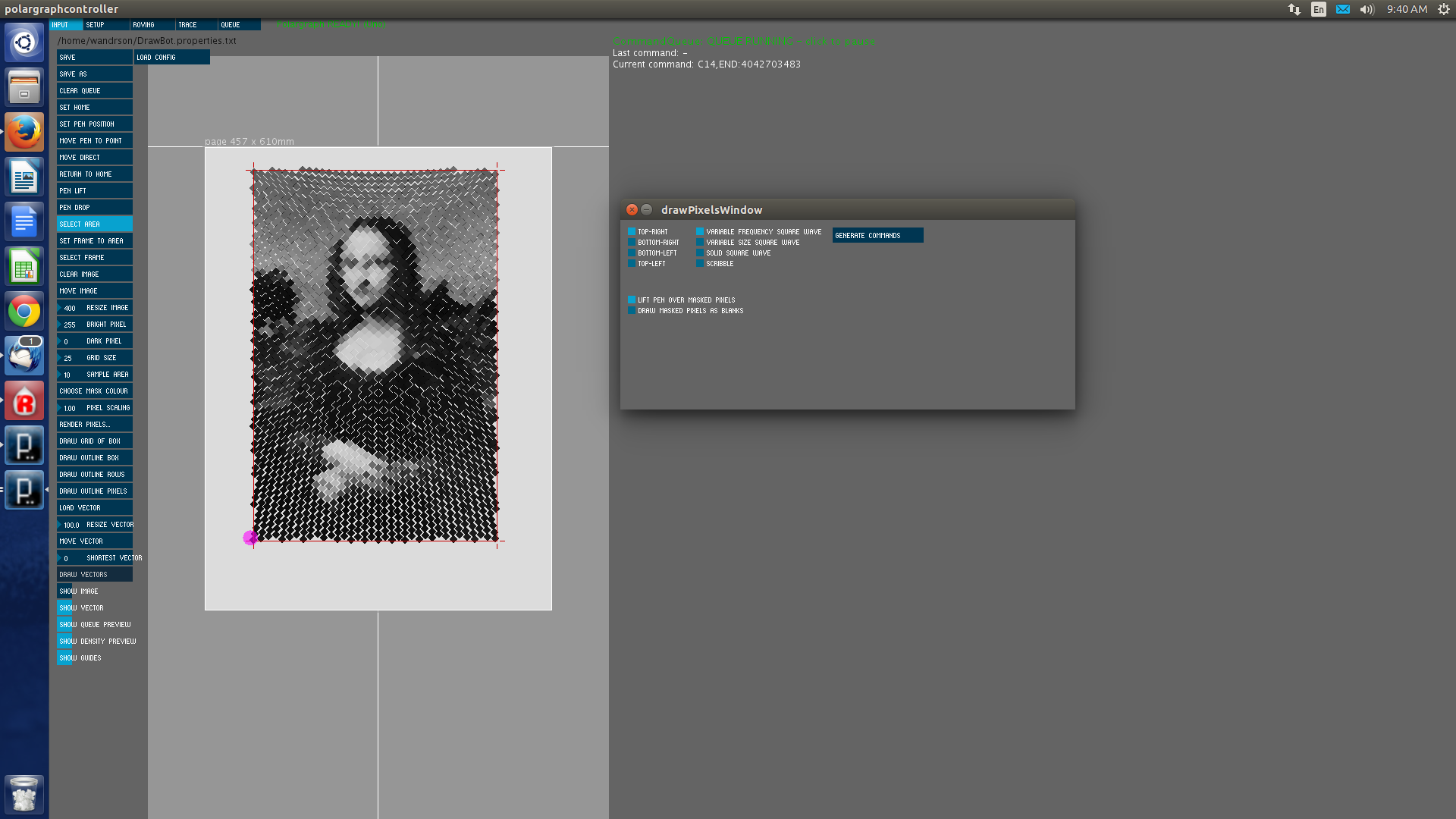Screen dimensions: 1456x819
Task: Open the Ubuntu Dash launcher icon
Action: 24,42
